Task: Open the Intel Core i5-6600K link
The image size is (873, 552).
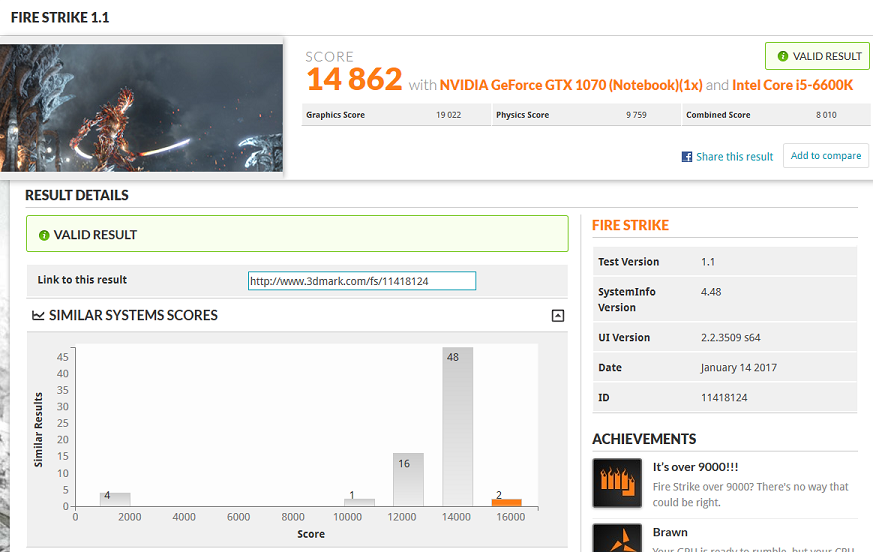Action: (x=792, y=85)
